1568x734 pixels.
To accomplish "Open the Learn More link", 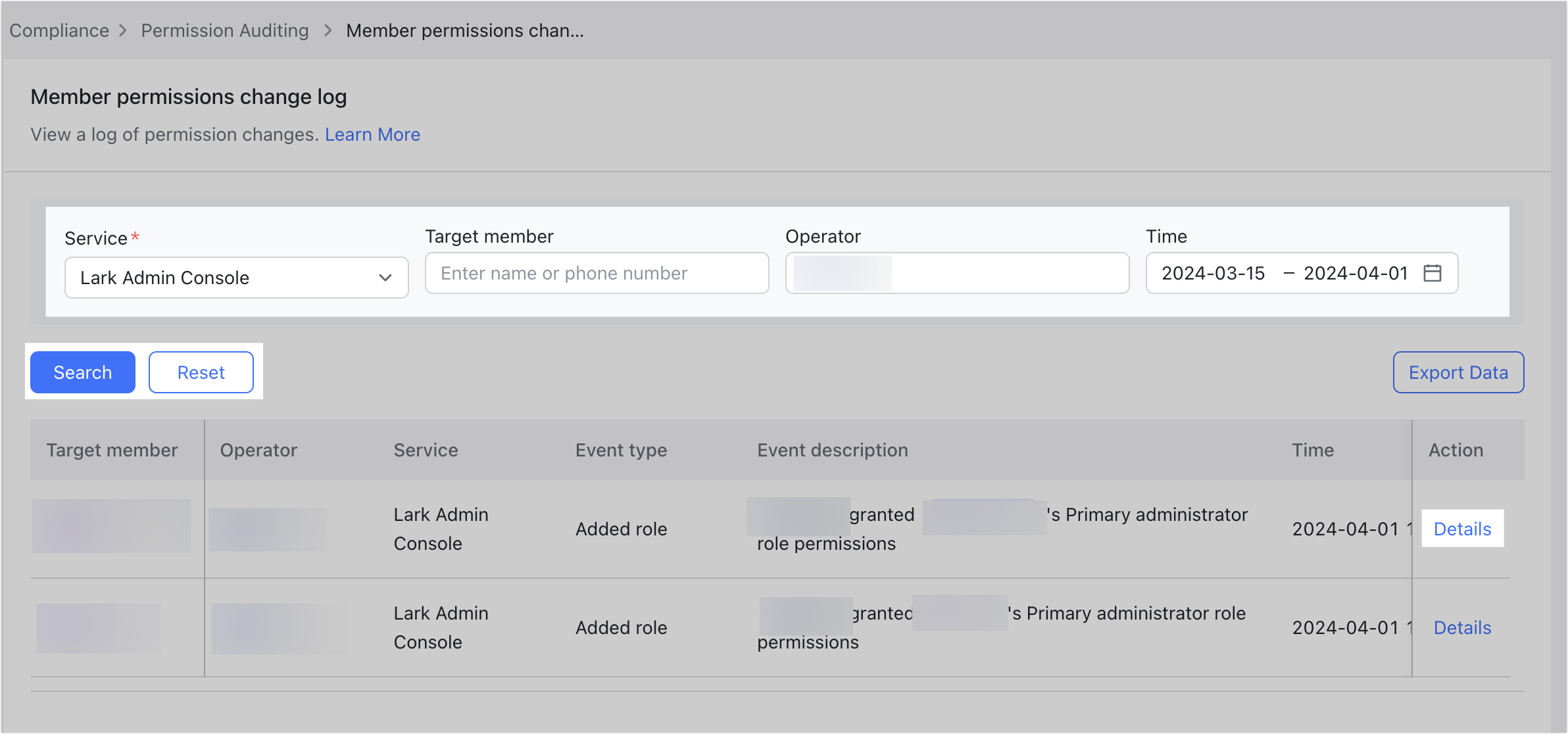I will 372,134.
